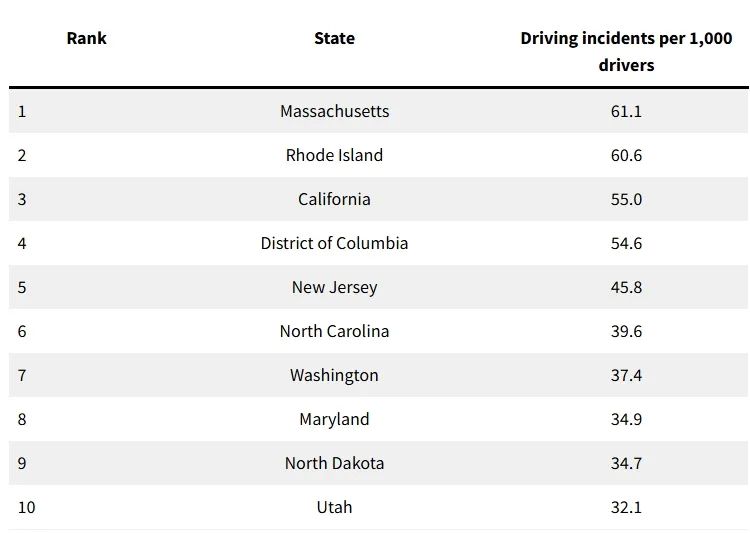Select the Rhode Island state cell

pyautogui.click(x=334, y=155)
